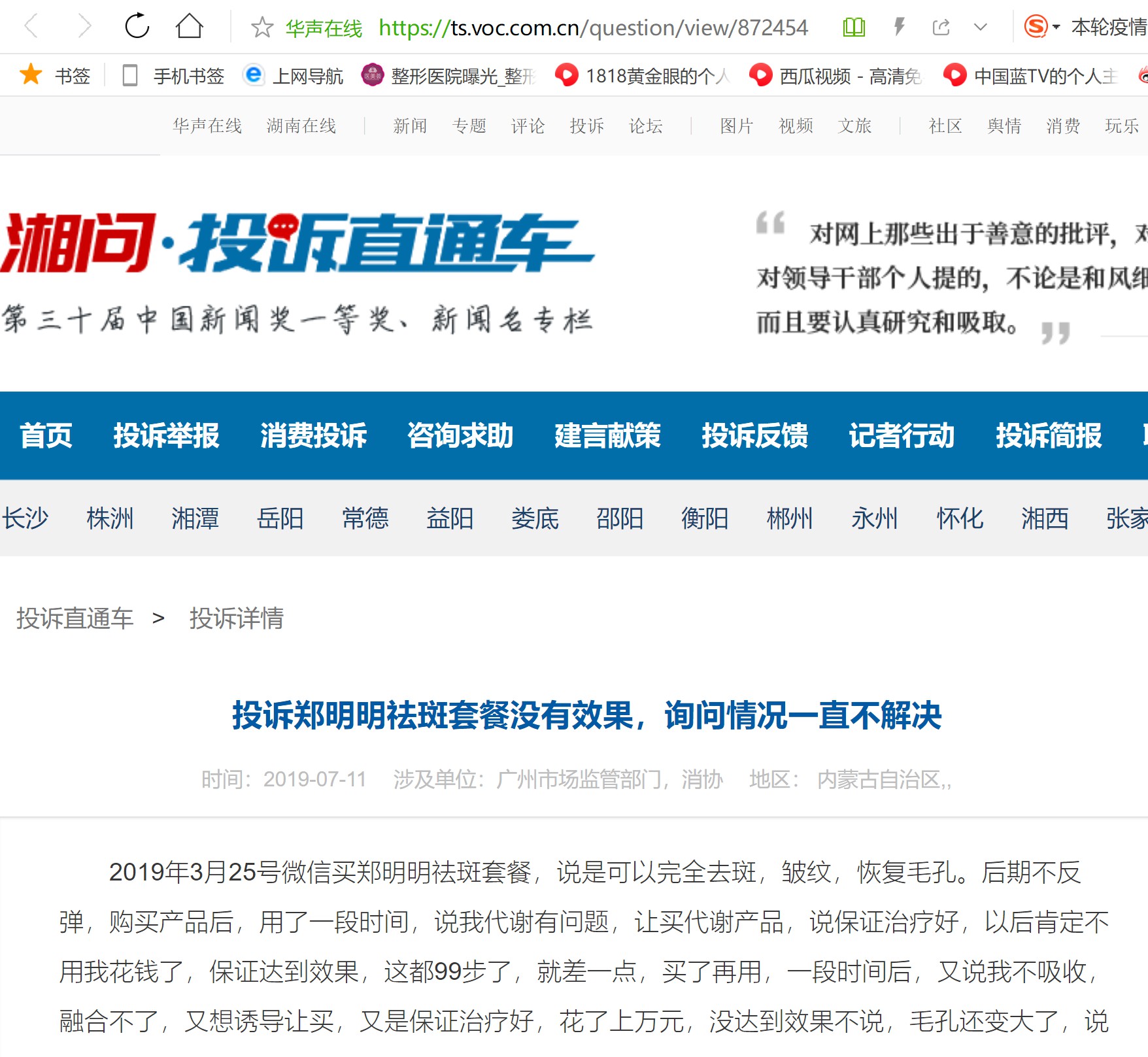Bookmark page with the star icon

(x=262, y=27)
